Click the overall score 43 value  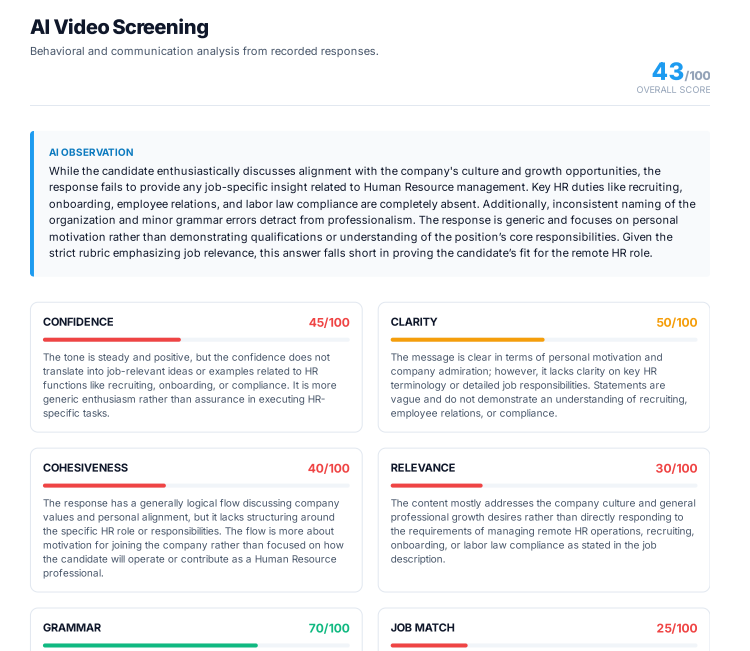point(668,72)
